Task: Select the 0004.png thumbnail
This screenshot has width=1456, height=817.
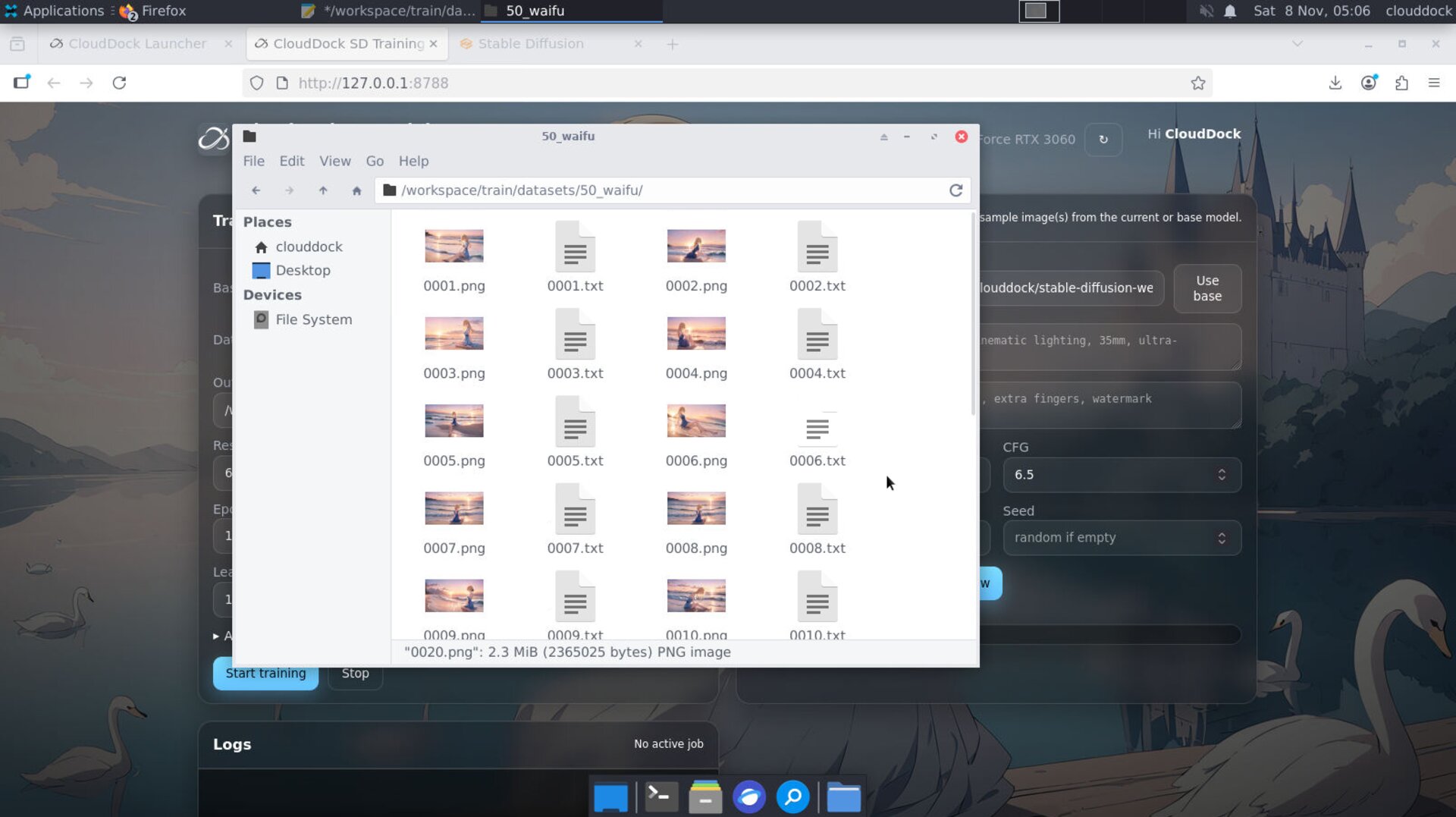Action: (x=695, y=334)
